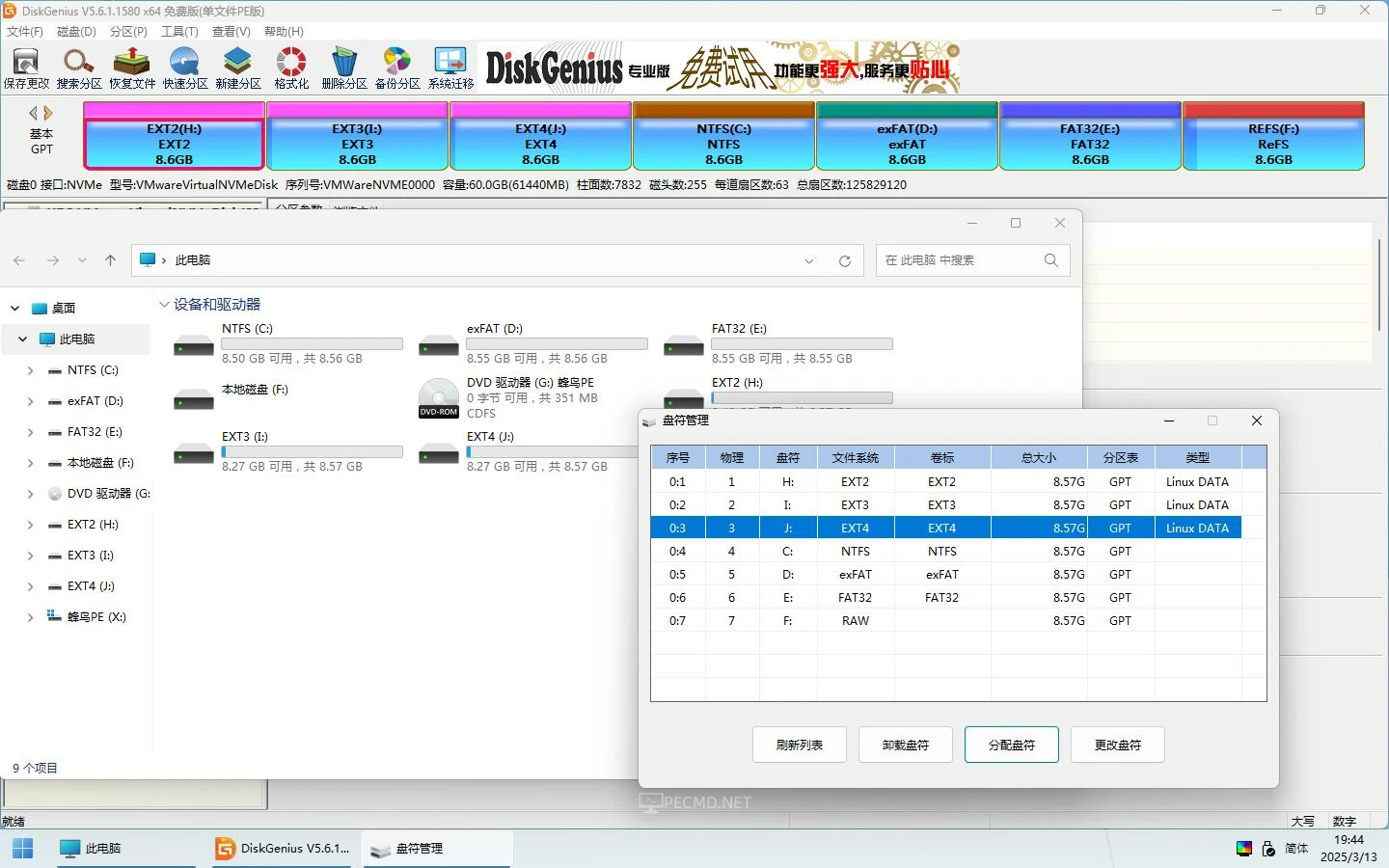This screenshot has width=1389, height=868.
Task: Open the 文件(F) menu
Action: tap(25, 32)
